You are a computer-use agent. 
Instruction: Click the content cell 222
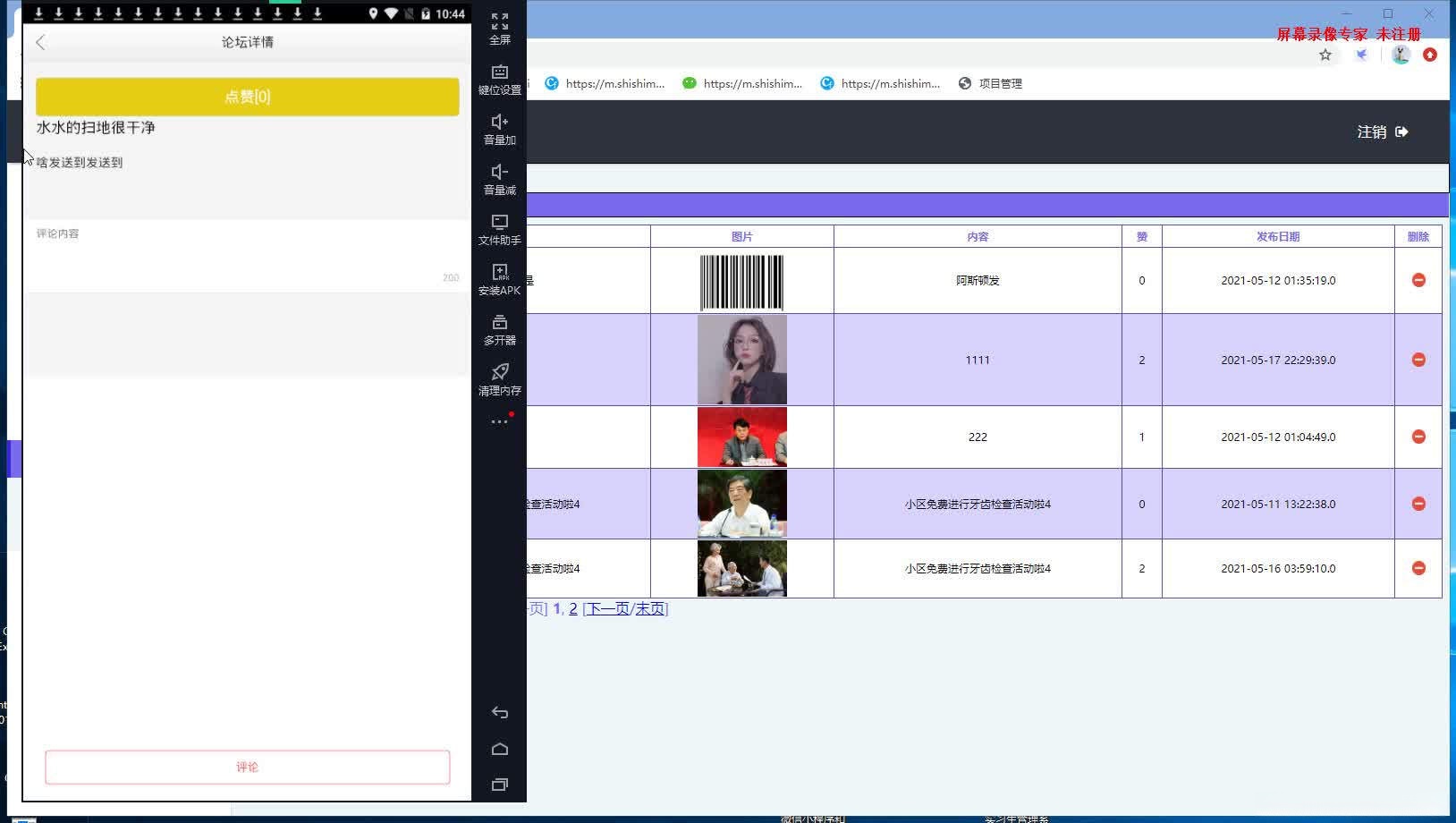[978, 437]
